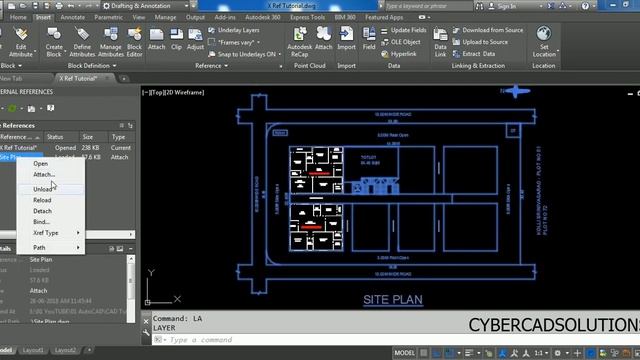Click the command line customize wrench icon
The image size is (640, 360).
tap(146, 333)
